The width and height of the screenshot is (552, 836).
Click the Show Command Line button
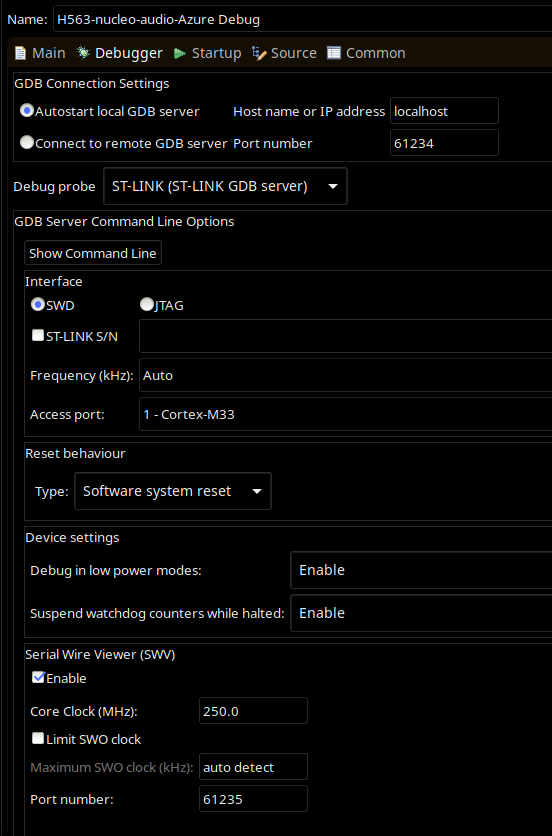(x=93, y=253)
